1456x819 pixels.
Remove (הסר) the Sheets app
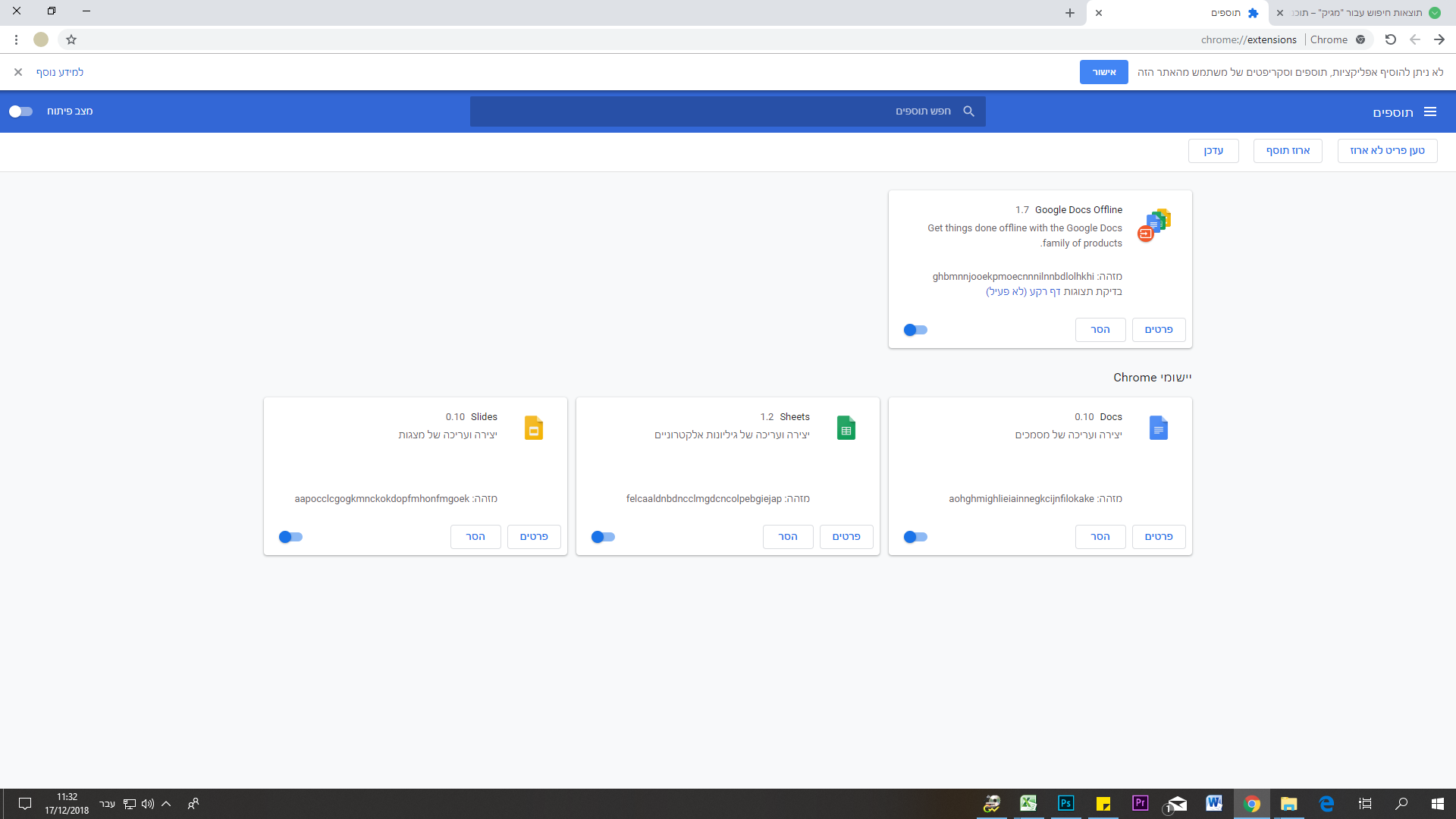coord(787,537)
